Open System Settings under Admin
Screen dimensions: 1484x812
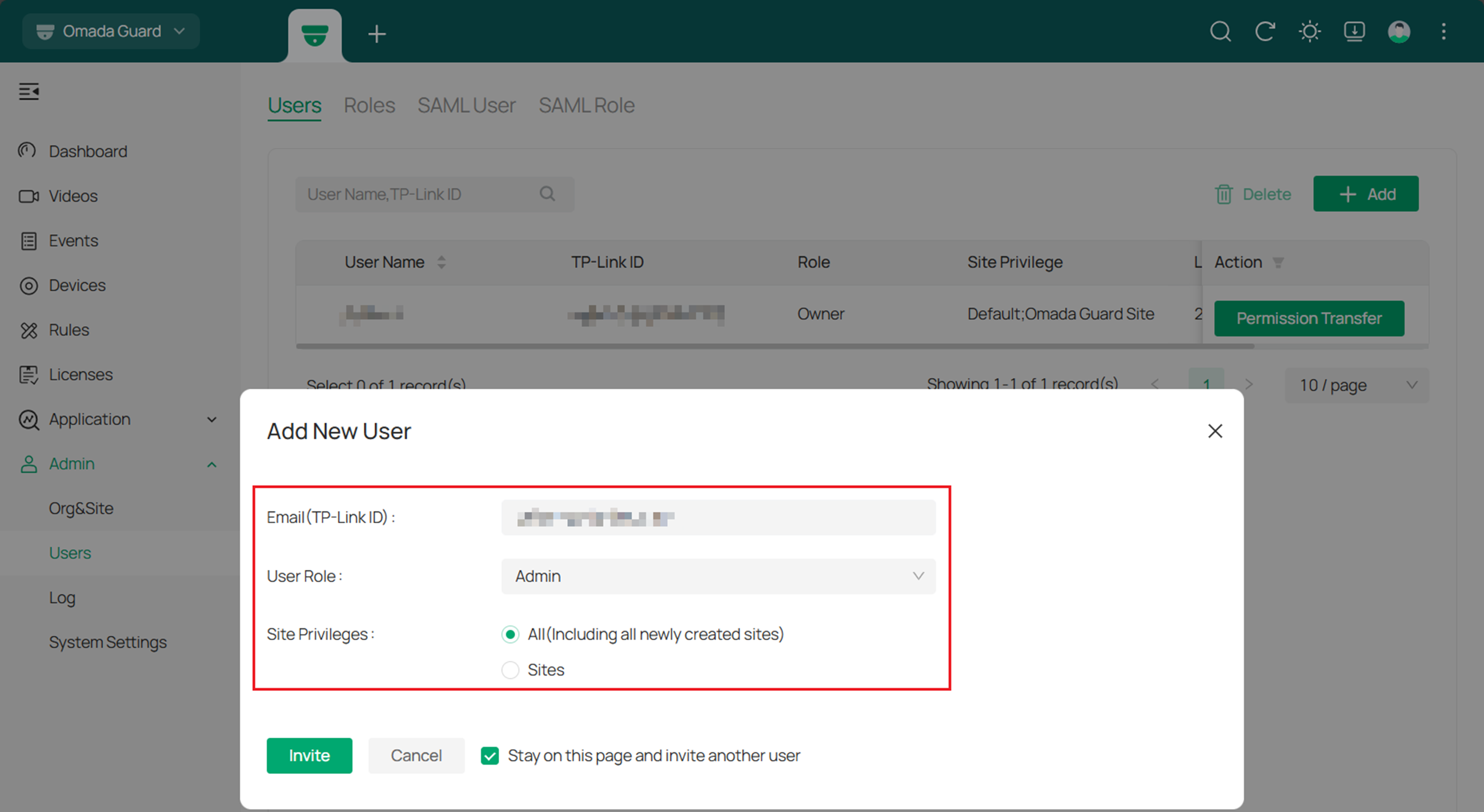coord(108,642)
